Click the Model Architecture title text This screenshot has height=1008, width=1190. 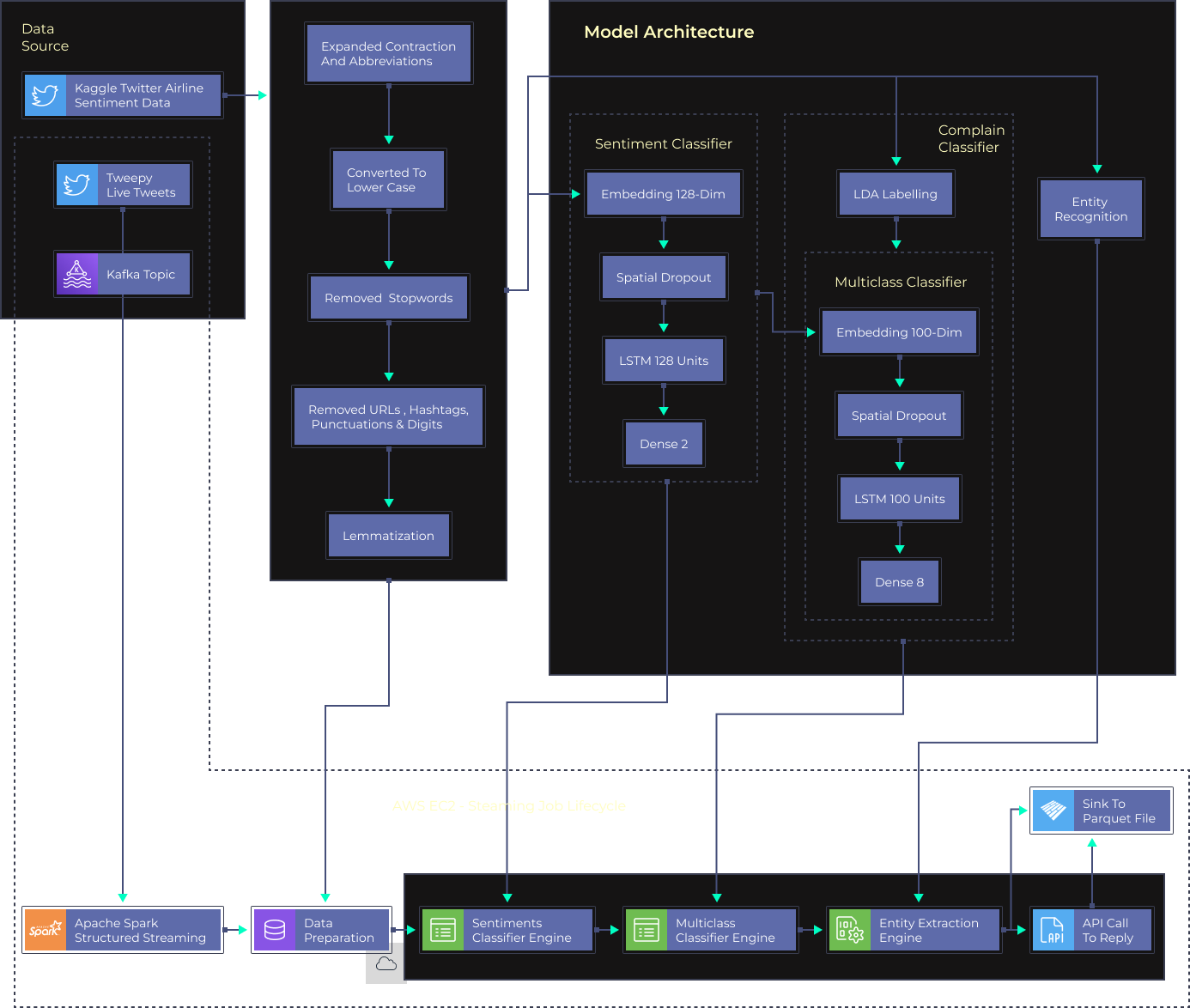point(669,32)
